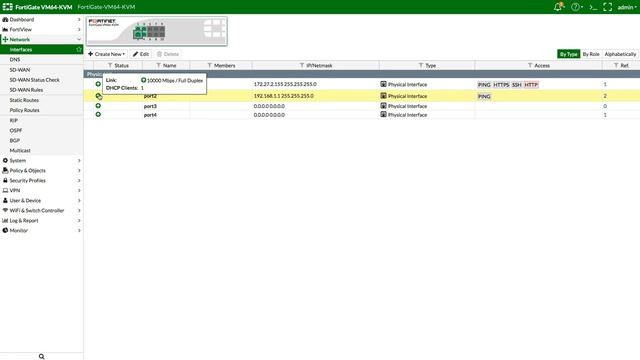Click the sidebar search magnifier icon
Screen dimensions: 640x360
click(x=42, y=356)
